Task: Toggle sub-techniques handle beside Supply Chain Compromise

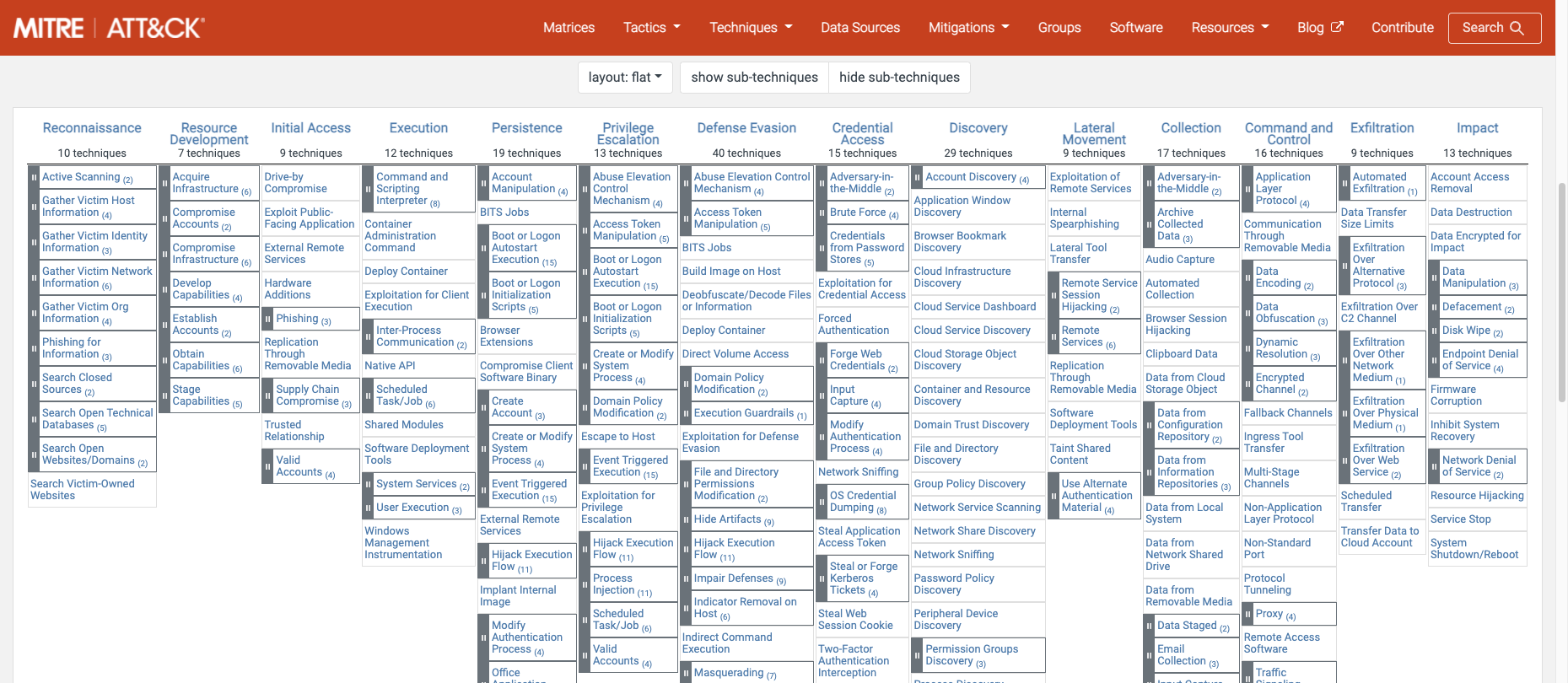Action: (268, 395)
